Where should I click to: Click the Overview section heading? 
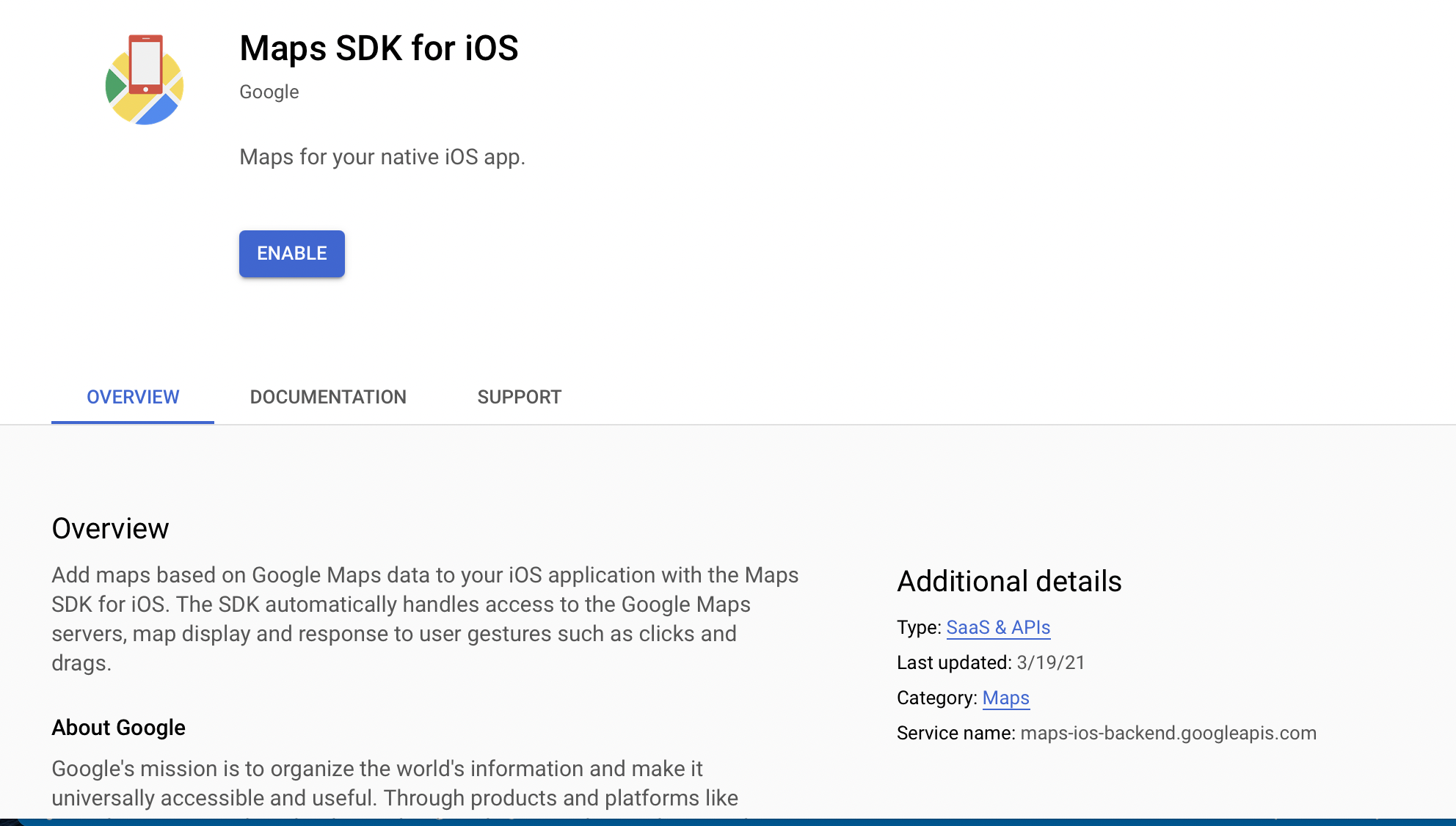[x=110, y=528]
